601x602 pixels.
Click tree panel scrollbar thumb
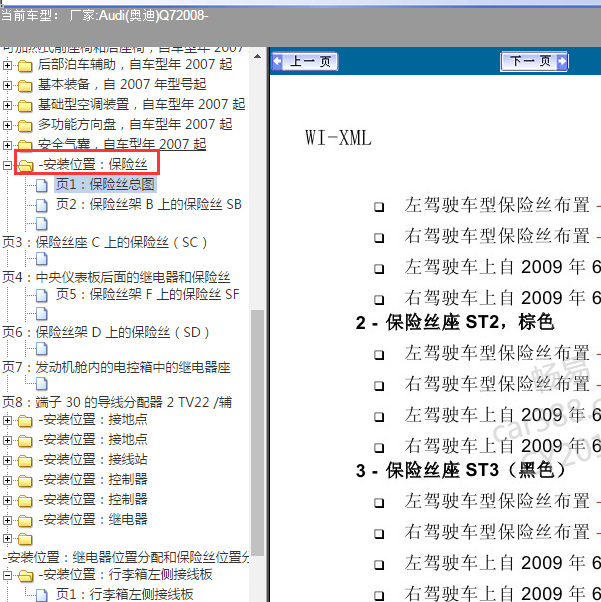258,433
